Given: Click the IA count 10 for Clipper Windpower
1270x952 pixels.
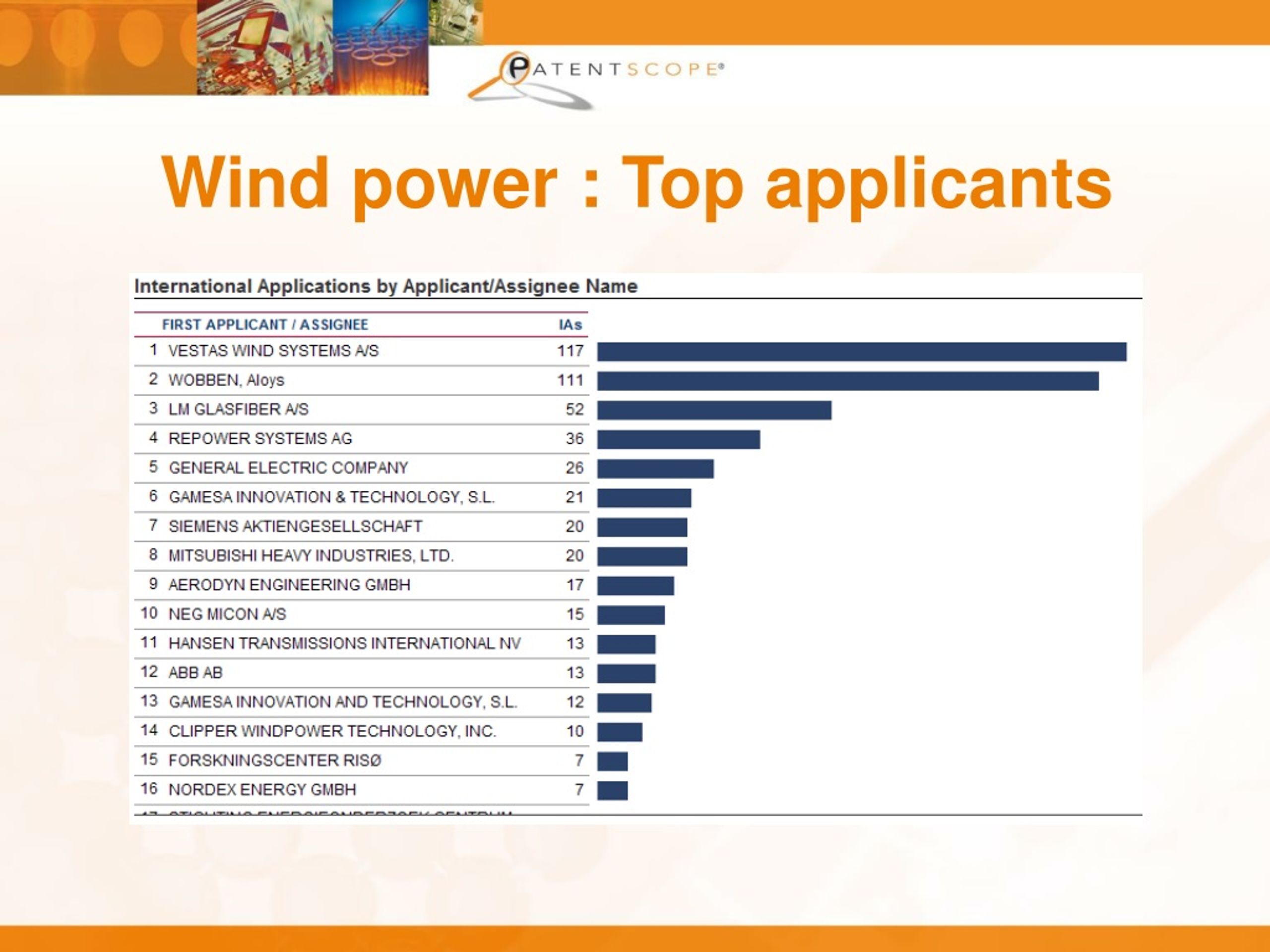Looking at the screenshot, I should 574,731.
